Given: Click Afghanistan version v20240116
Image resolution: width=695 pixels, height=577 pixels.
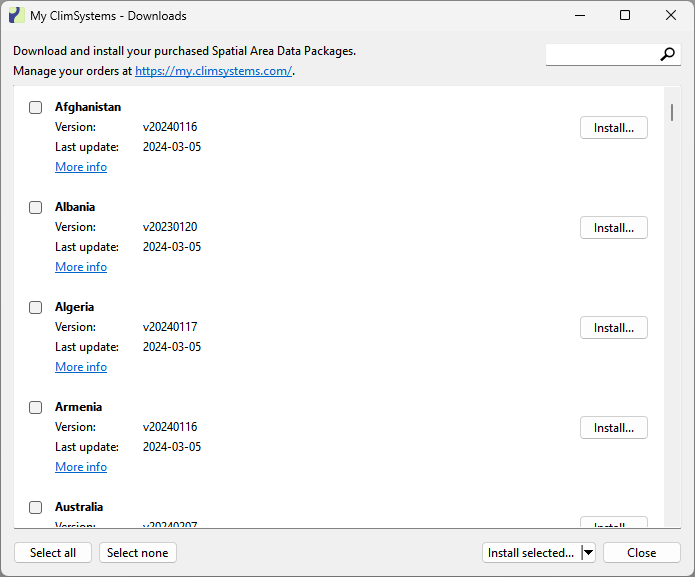Looking at the screenshot, I should tap(170, 127).
